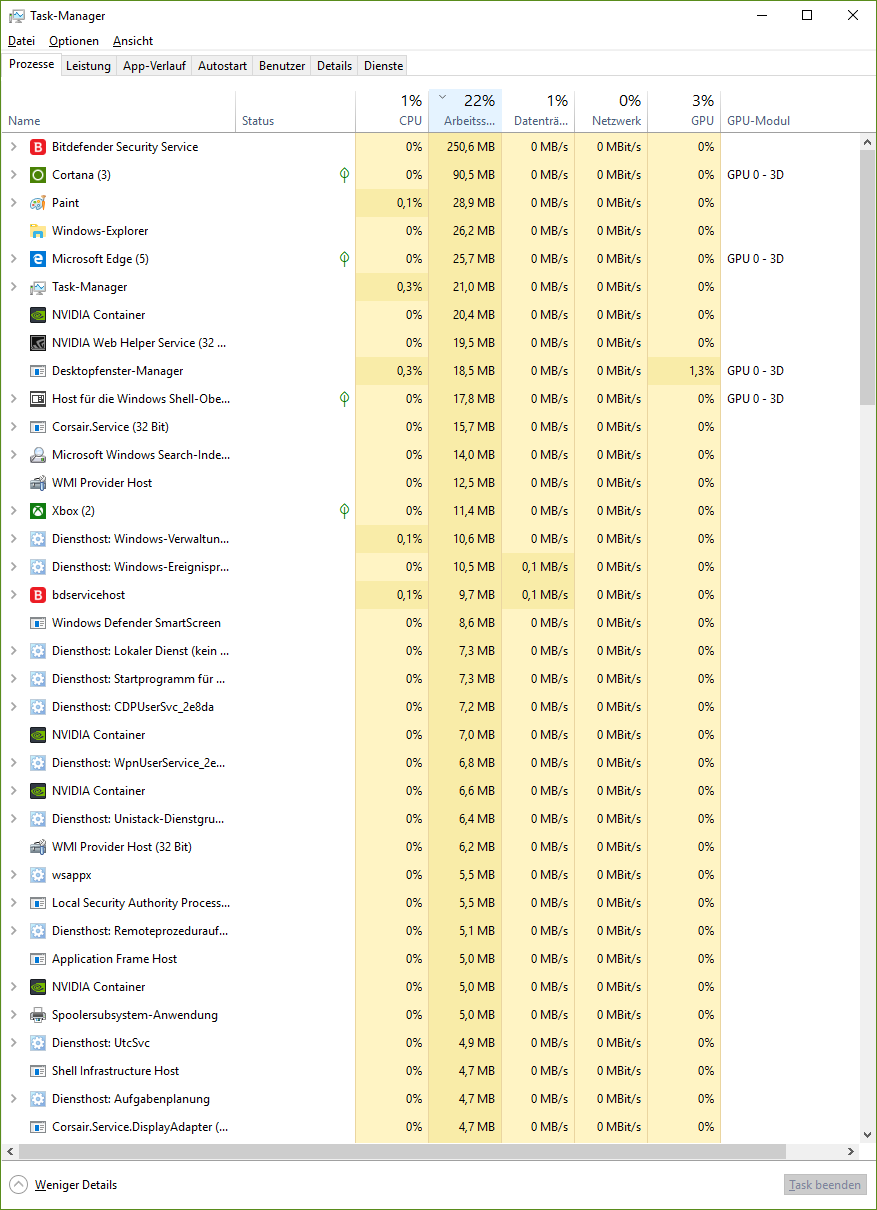Click the Paint process icon
877x1210 pixels.
pyautogui.click(x=38, y=203)
